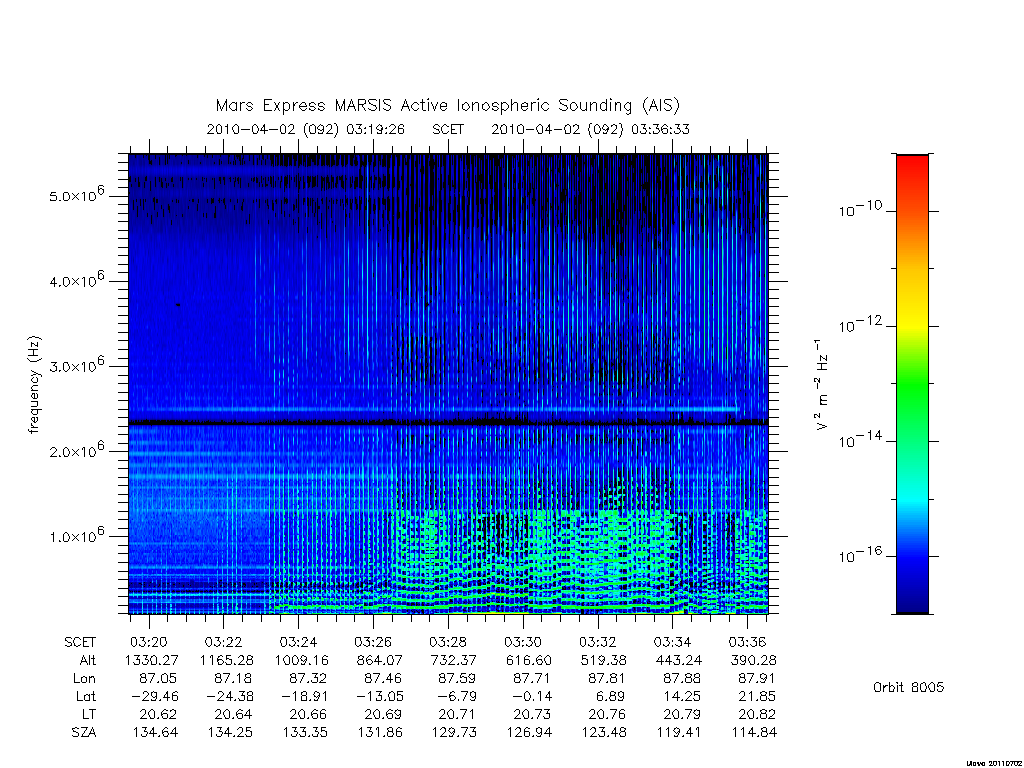Screen dimensions: 1024x768
Task: Click the altitude value '1009.16'
Action: coord(301,660)
